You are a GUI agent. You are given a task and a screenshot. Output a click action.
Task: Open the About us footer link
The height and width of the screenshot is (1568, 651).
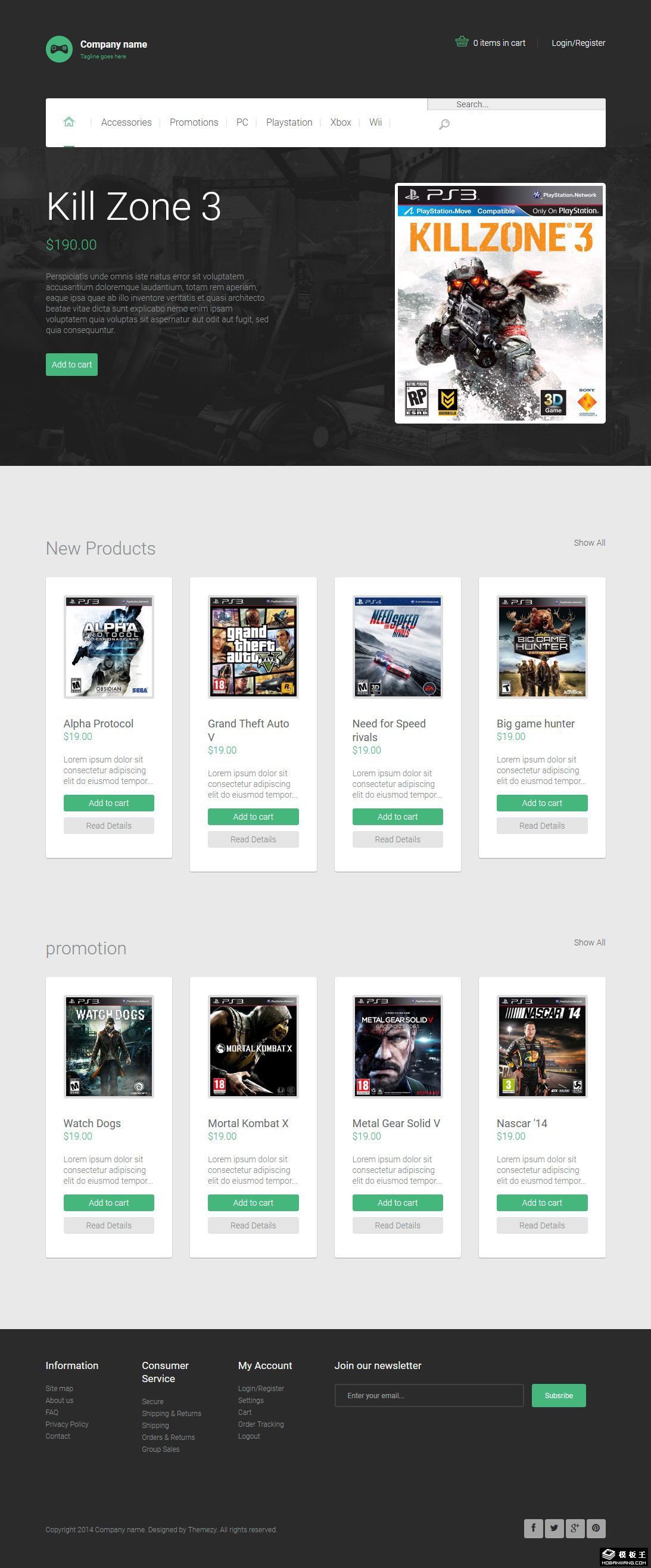(x=59, y=1401)
